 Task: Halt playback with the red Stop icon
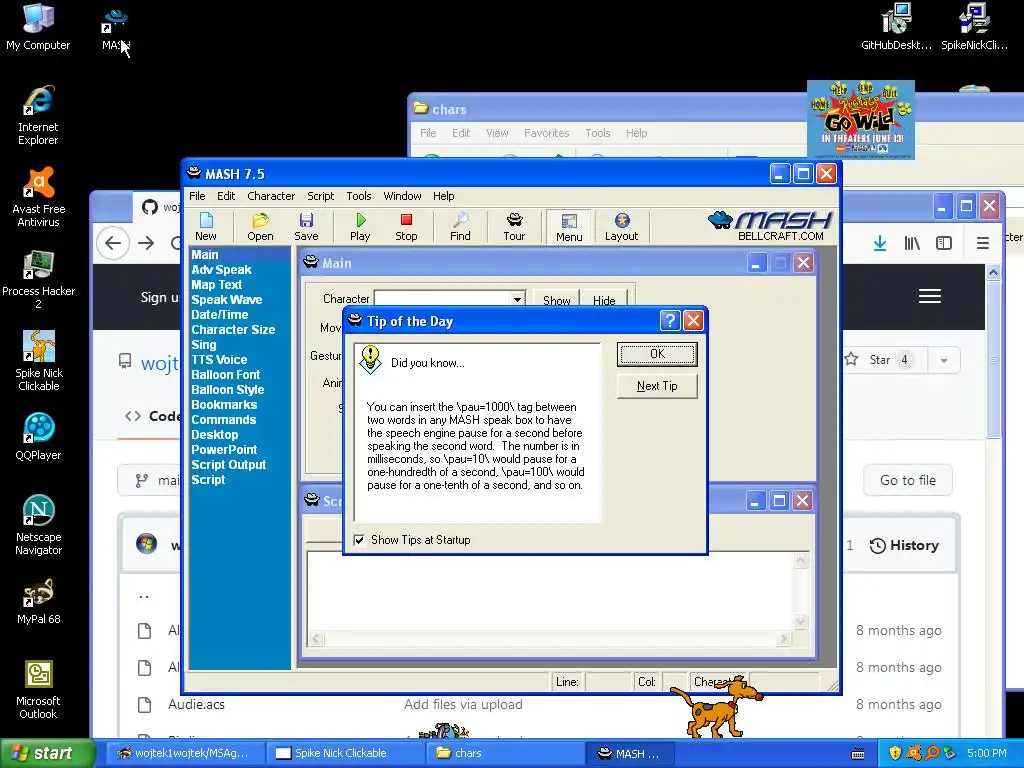(x=406, y=227)
